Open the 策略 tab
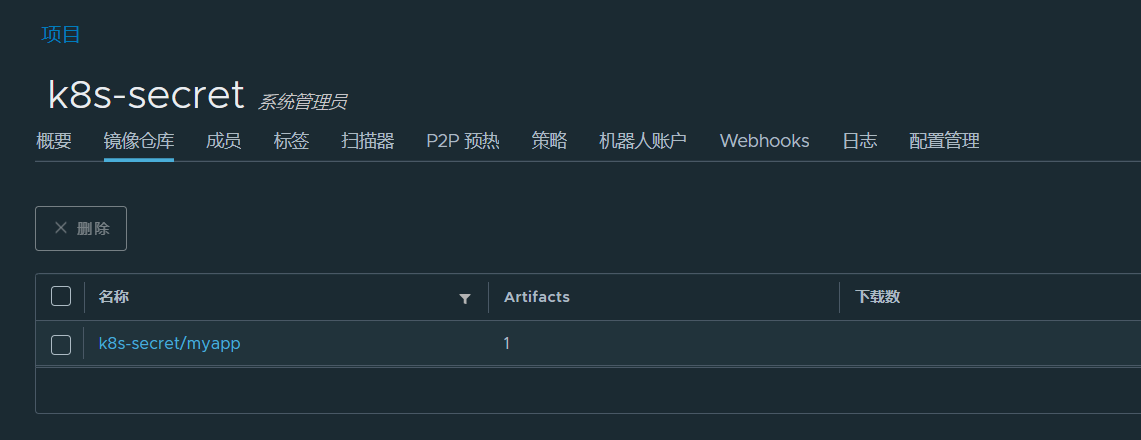 pos(549,141)
